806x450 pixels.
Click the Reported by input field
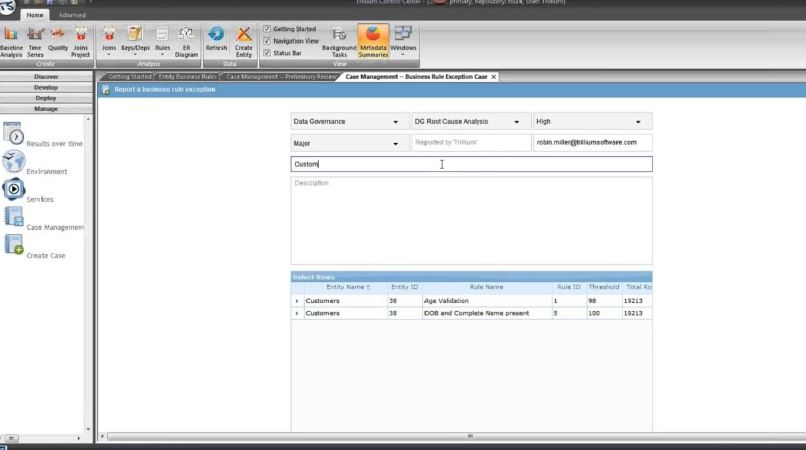coord(471,142)
